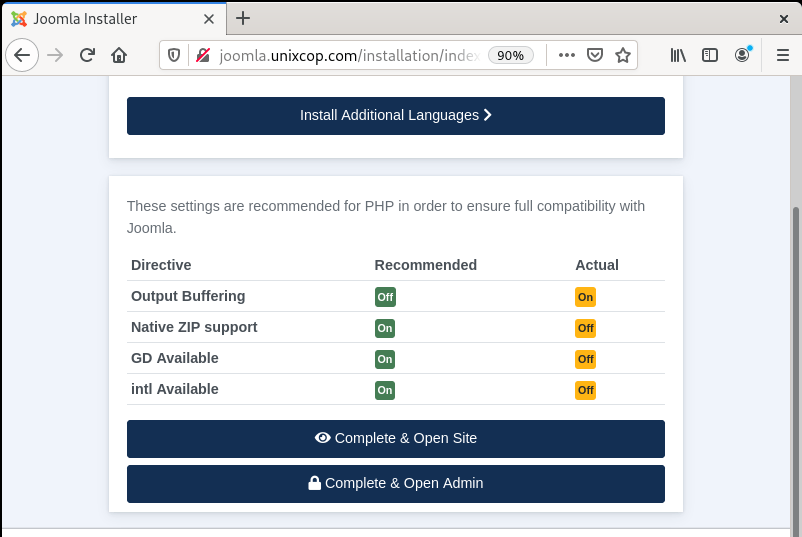
Task: Bookmark this page with the star
Action: coord(623,55)
